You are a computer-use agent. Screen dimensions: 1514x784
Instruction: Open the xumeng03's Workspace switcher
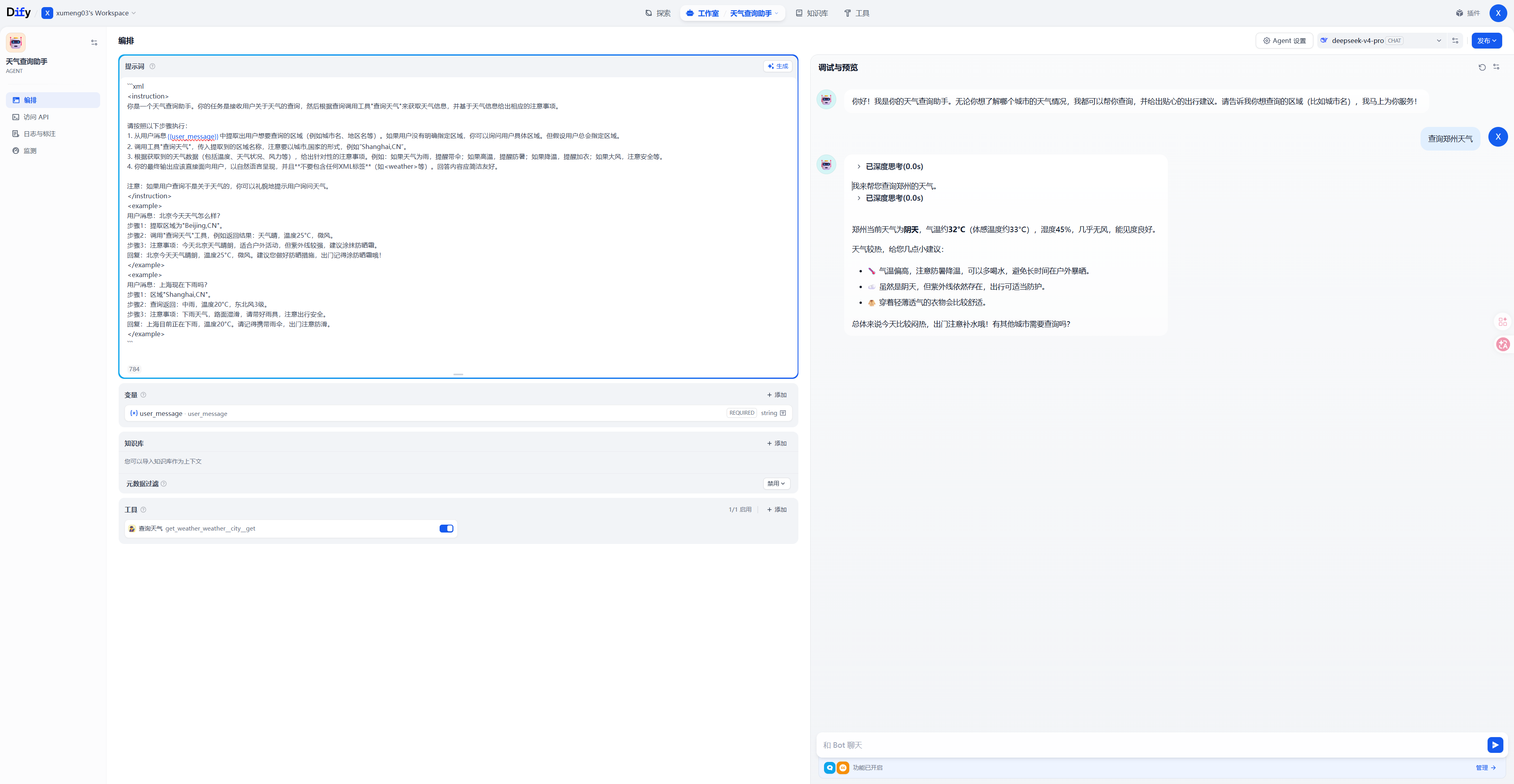coord(89,13)
